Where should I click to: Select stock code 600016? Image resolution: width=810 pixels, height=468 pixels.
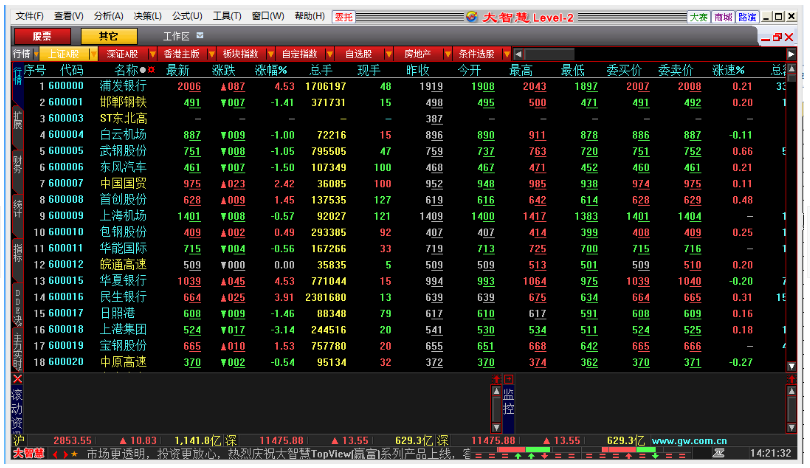click(66, 297)
